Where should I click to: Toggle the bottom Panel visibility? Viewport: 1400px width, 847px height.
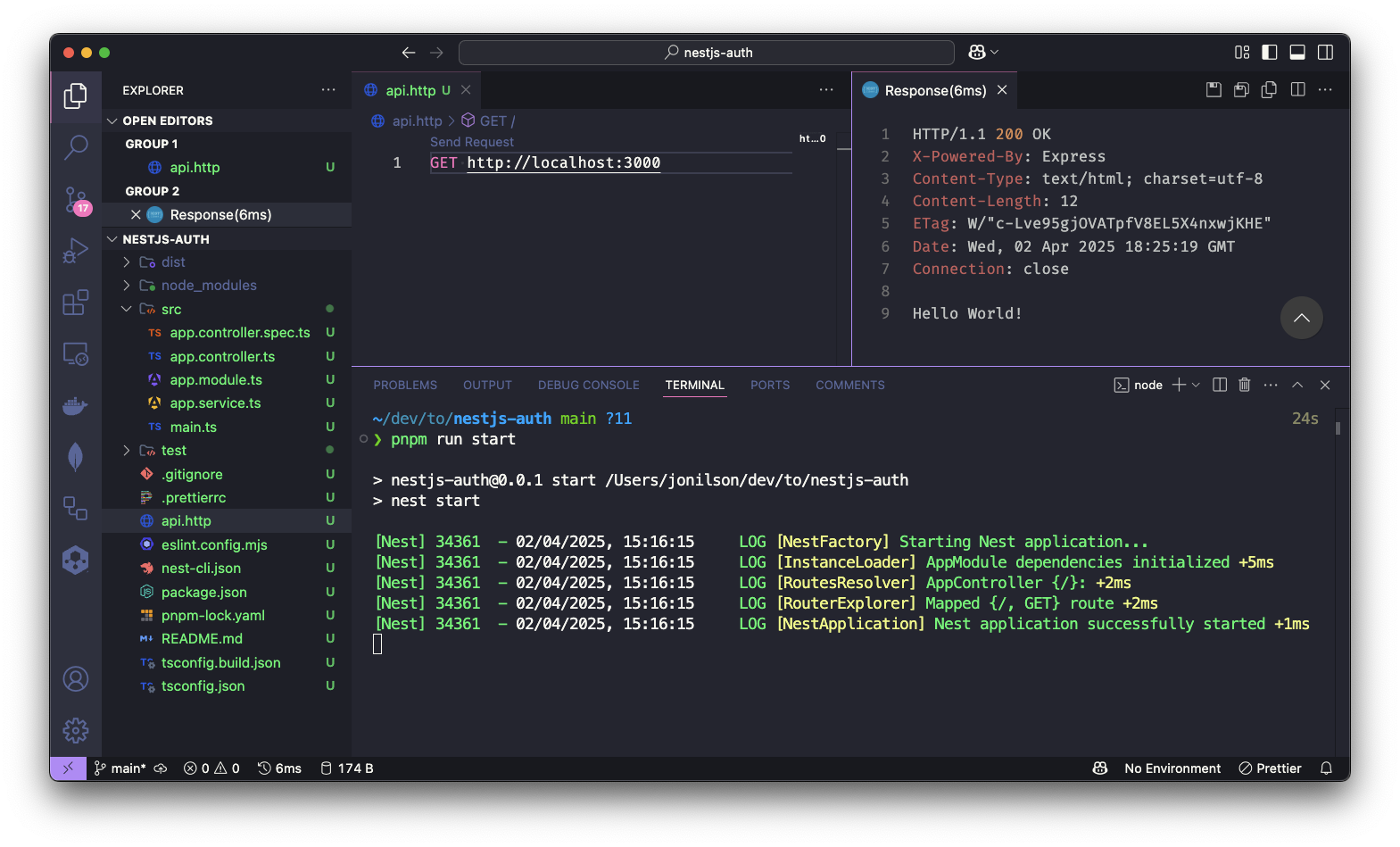[x=1297, y=53]
